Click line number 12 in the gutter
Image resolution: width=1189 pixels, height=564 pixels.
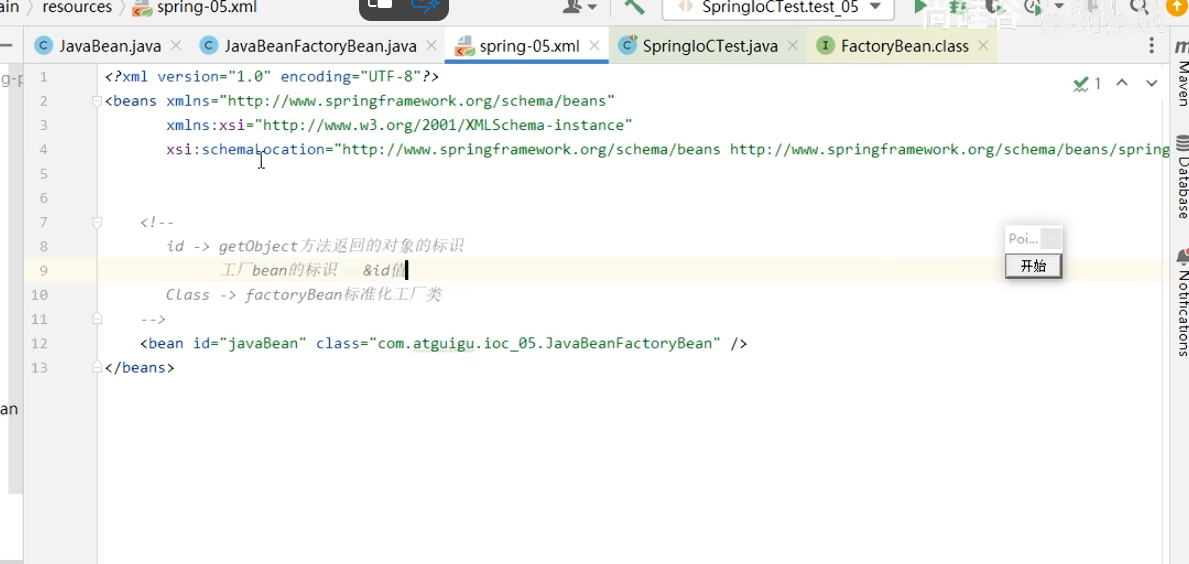point(39,343)
